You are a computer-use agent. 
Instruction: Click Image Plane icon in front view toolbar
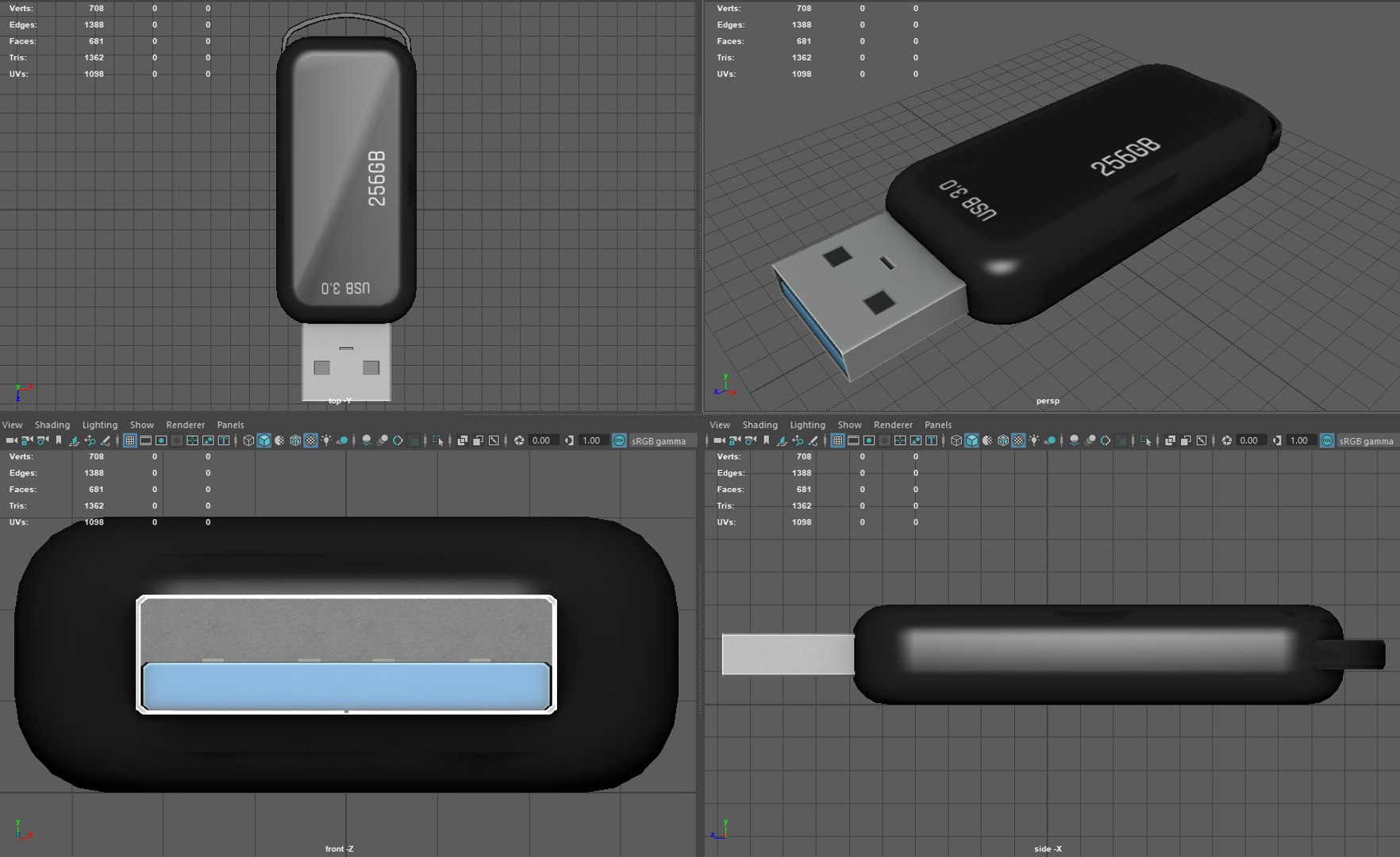tap(74, 440)
